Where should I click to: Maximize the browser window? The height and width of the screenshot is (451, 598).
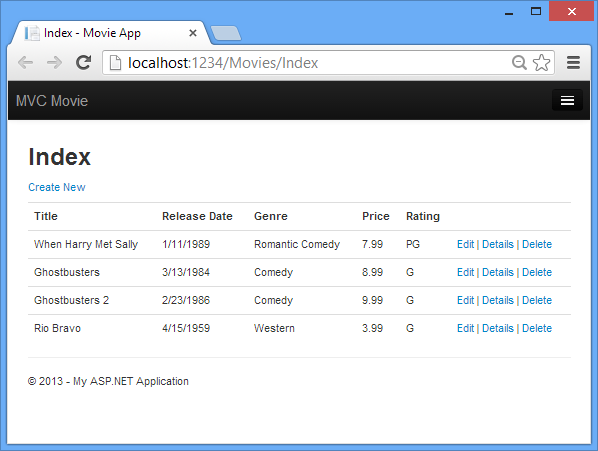(536, 11)
